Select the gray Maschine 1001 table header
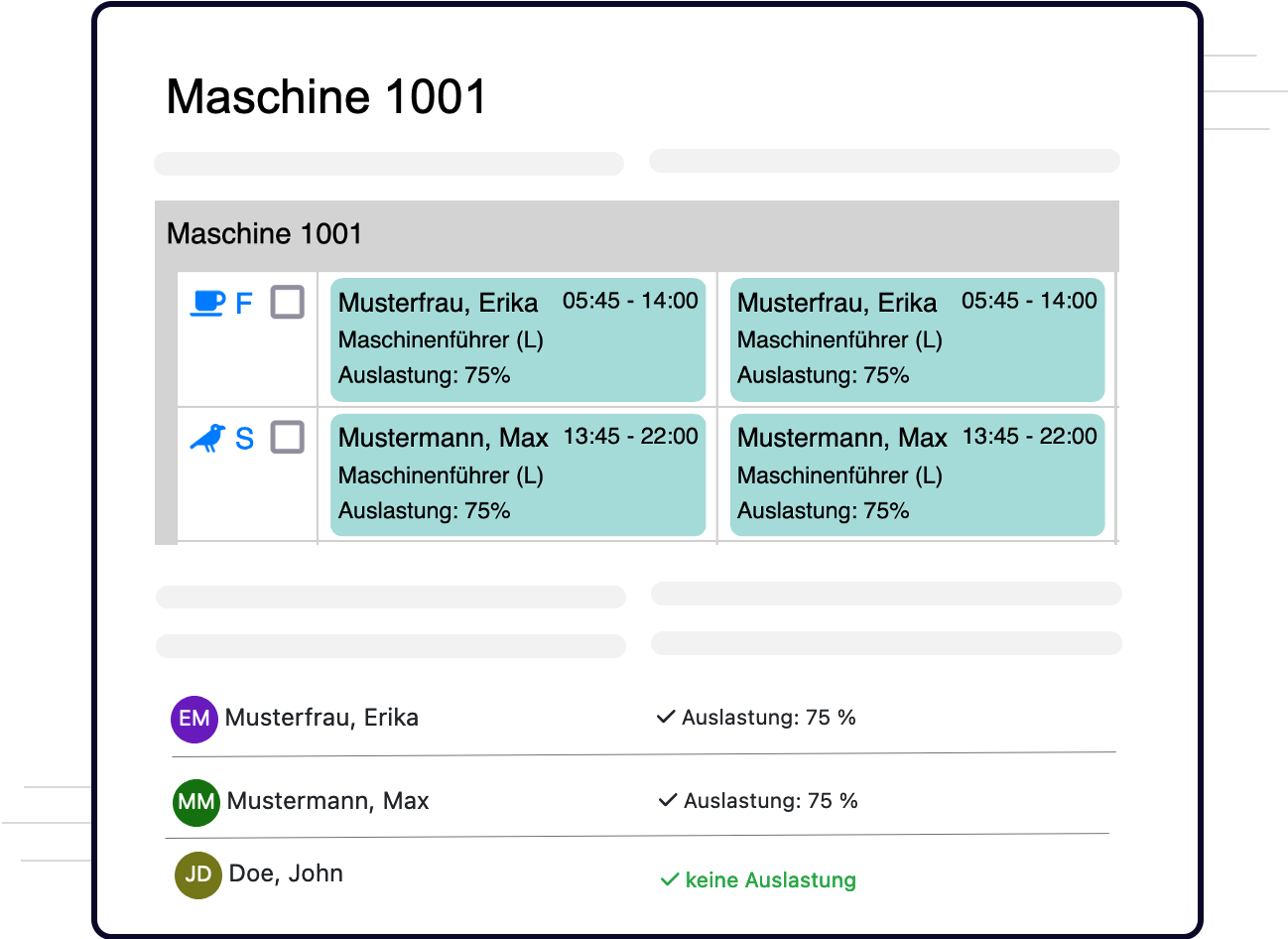 pyautogui.click(x=637, y=235)
